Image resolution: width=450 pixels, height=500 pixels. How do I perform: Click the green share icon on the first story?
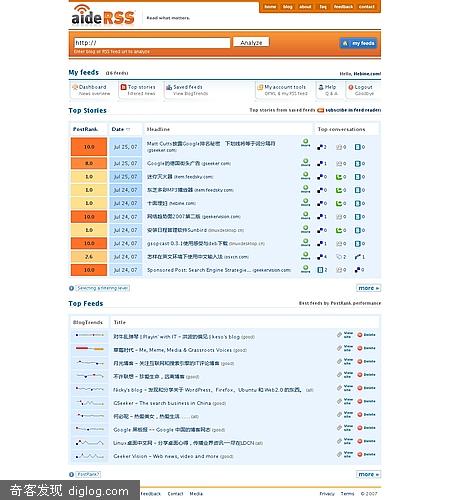pos(305,143)
